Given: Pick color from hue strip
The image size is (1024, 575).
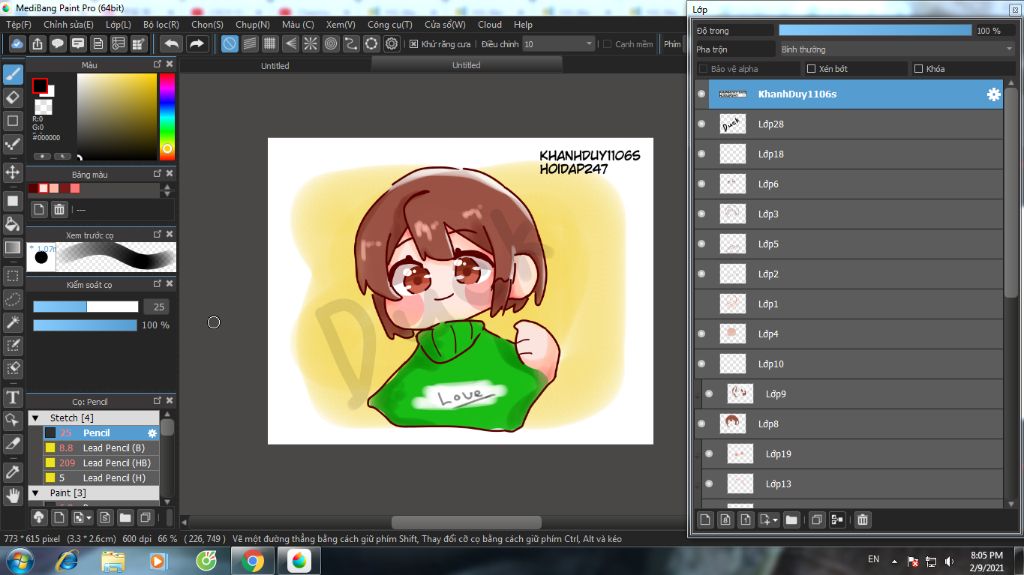Looking at the screenshot, I should 167,116.
